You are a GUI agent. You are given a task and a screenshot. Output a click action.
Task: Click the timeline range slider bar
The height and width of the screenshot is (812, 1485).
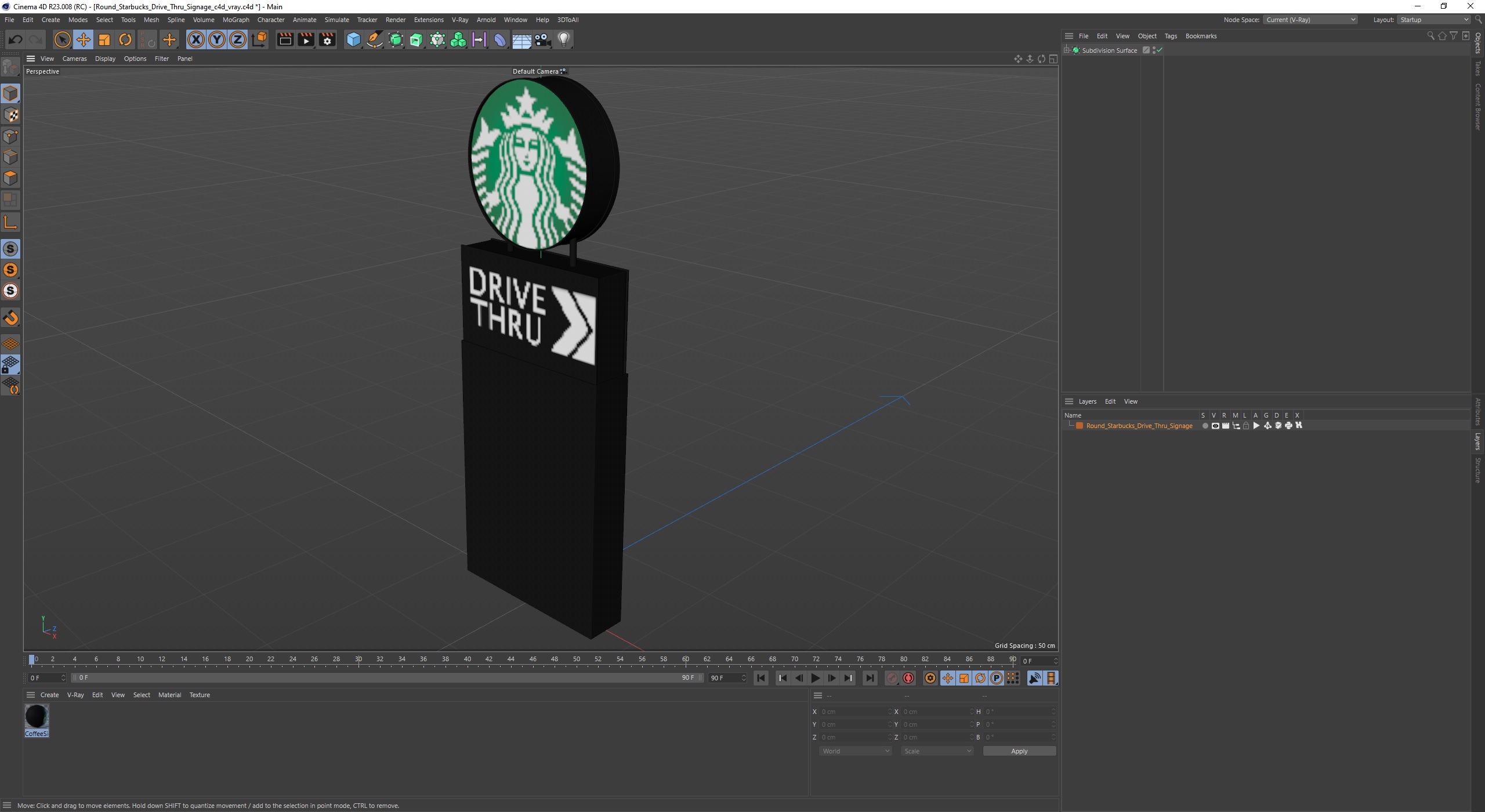point(387,678)
